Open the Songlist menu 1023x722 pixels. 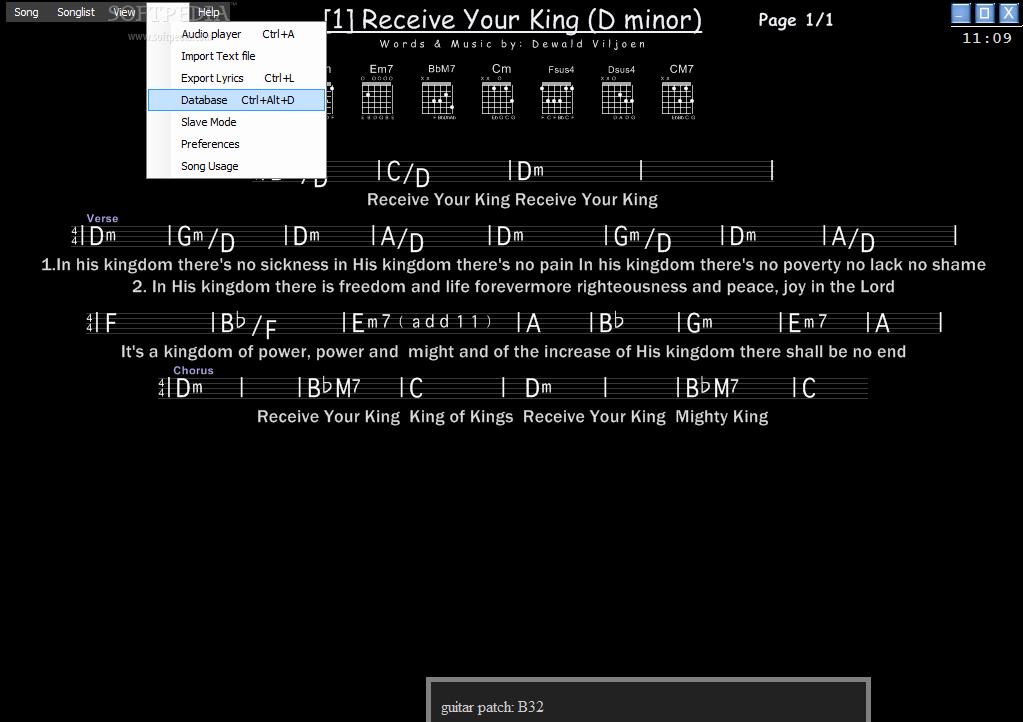(x=76, y=12)
